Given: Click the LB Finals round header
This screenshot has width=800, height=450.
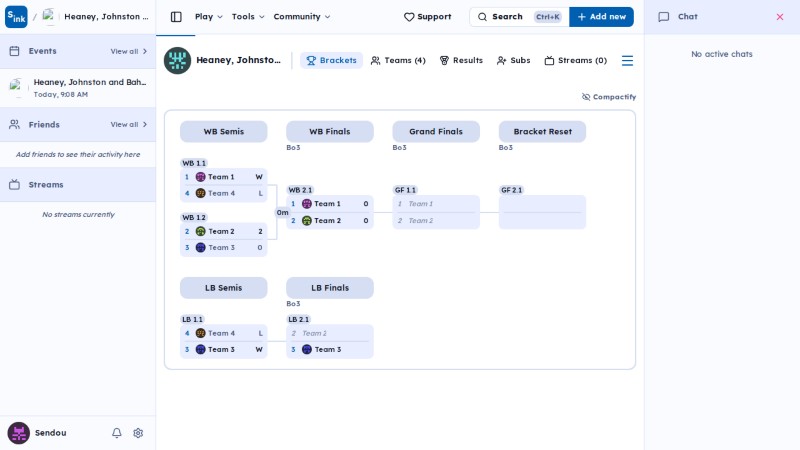Looking at the screenshot, I should [330, 288].
